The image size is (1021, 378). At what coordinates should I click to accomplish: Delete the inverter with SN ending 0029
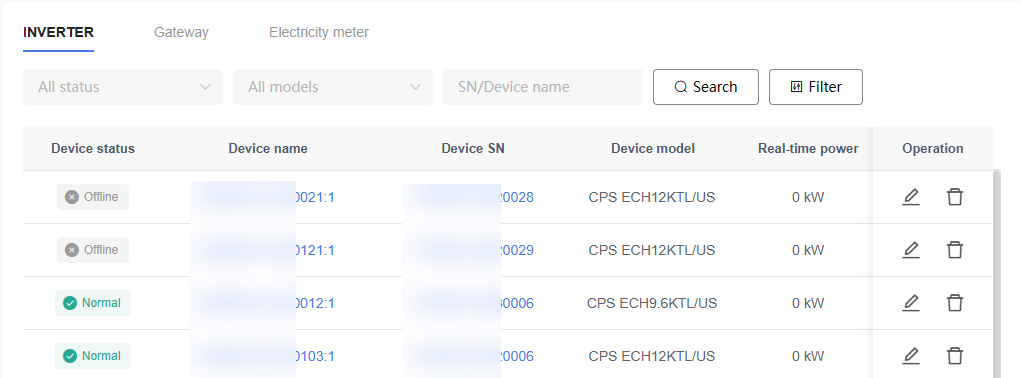pos(955,250)
